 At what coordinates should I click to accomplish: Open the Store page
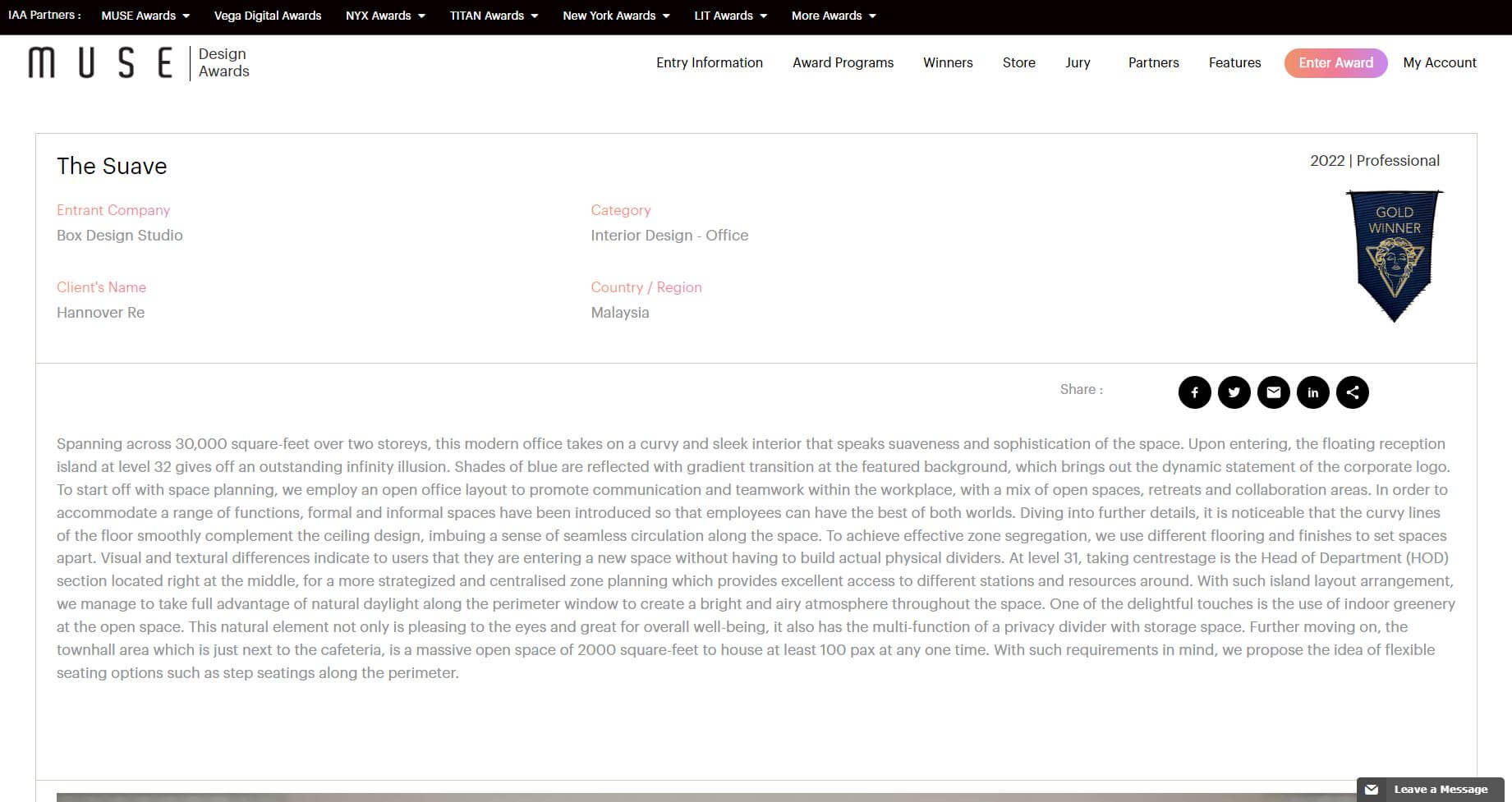point(1018,62)
